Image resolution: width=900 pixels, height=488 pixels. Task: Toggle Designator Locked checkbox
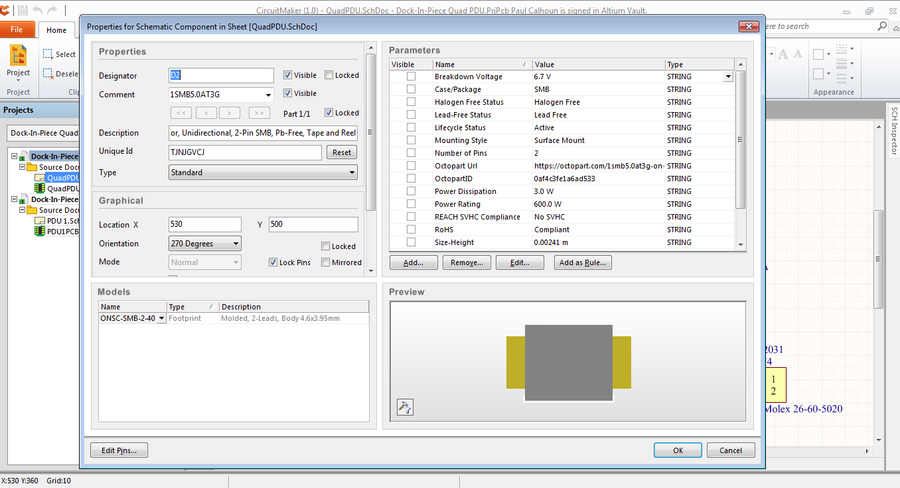click(x=329, y=75)
